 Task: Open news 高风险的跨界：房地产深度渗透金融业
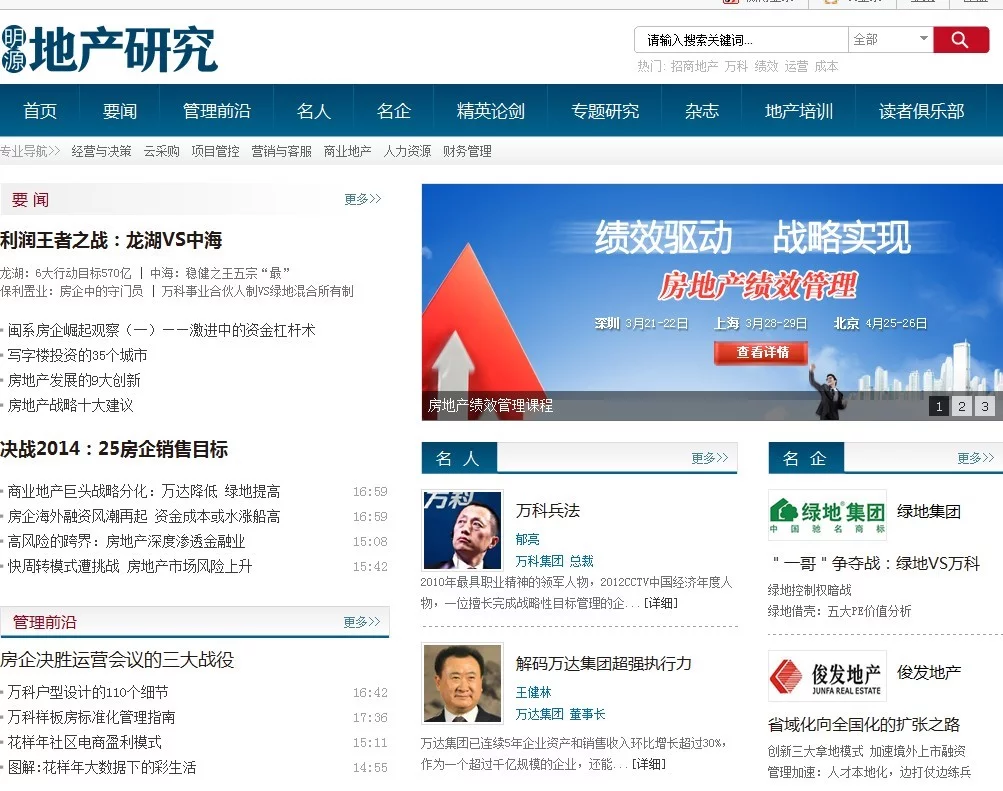(x=126, y=541)
